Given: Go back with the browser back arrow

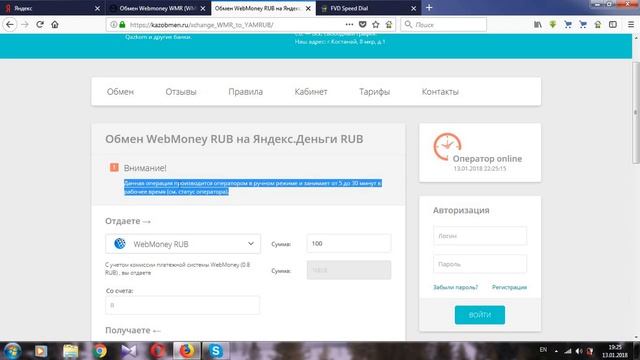Looking at the screenshot, I should [x=9, y=24].
